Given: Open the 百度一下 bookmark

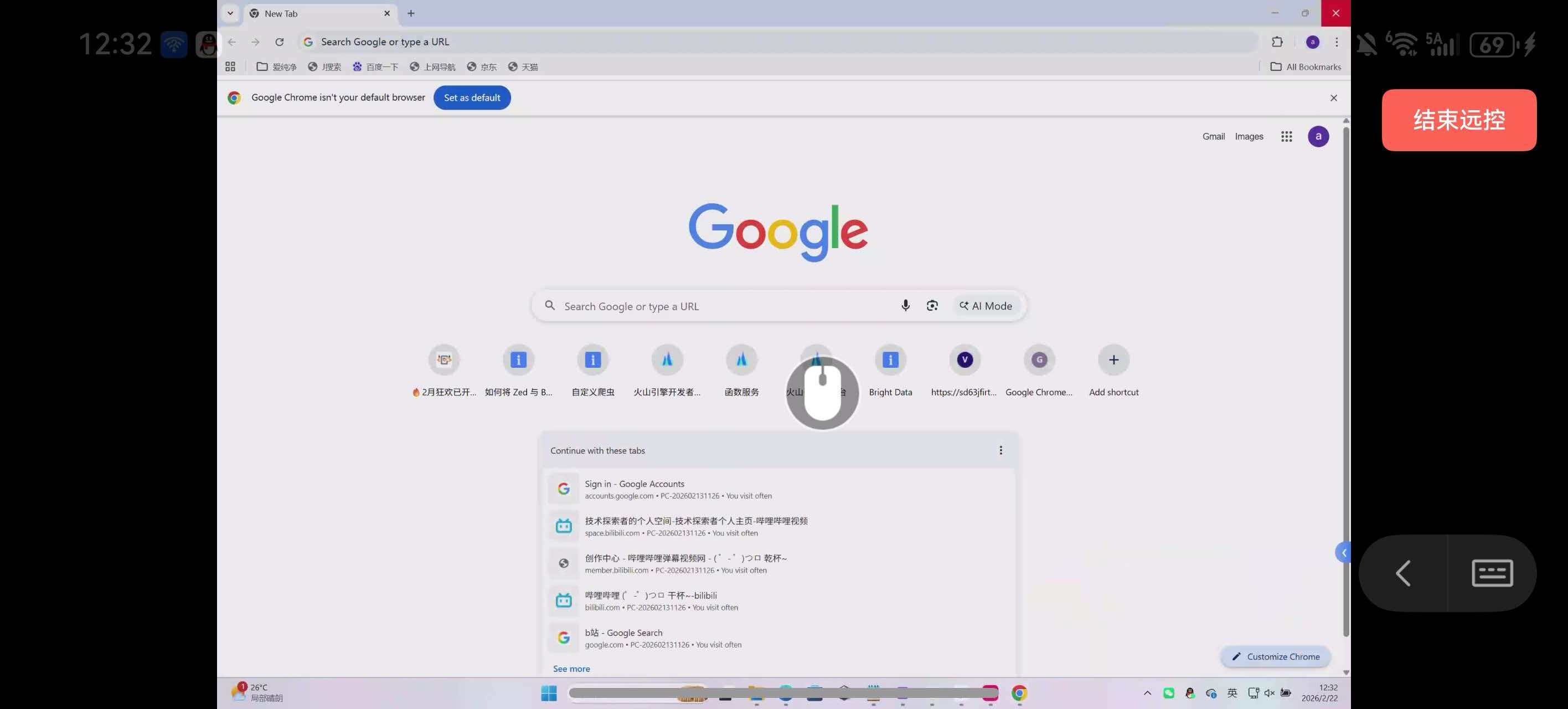Looking at the screenshot, I should (375, 67).
